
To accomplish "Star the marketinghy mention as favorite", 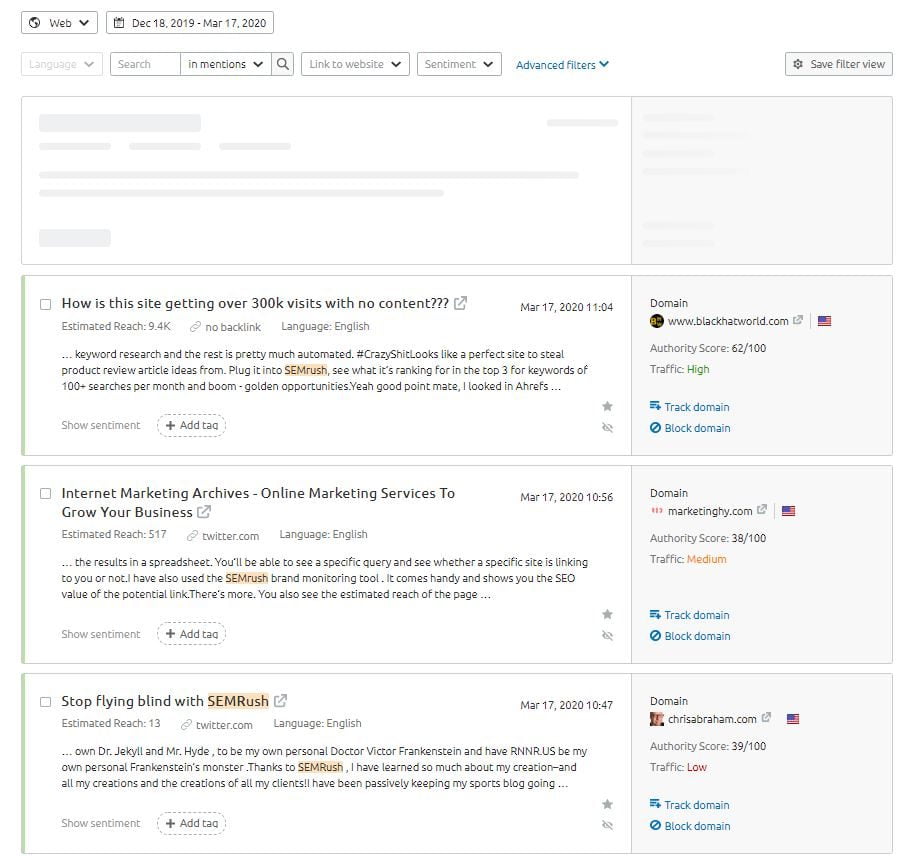I will click(x=607, y=615).
